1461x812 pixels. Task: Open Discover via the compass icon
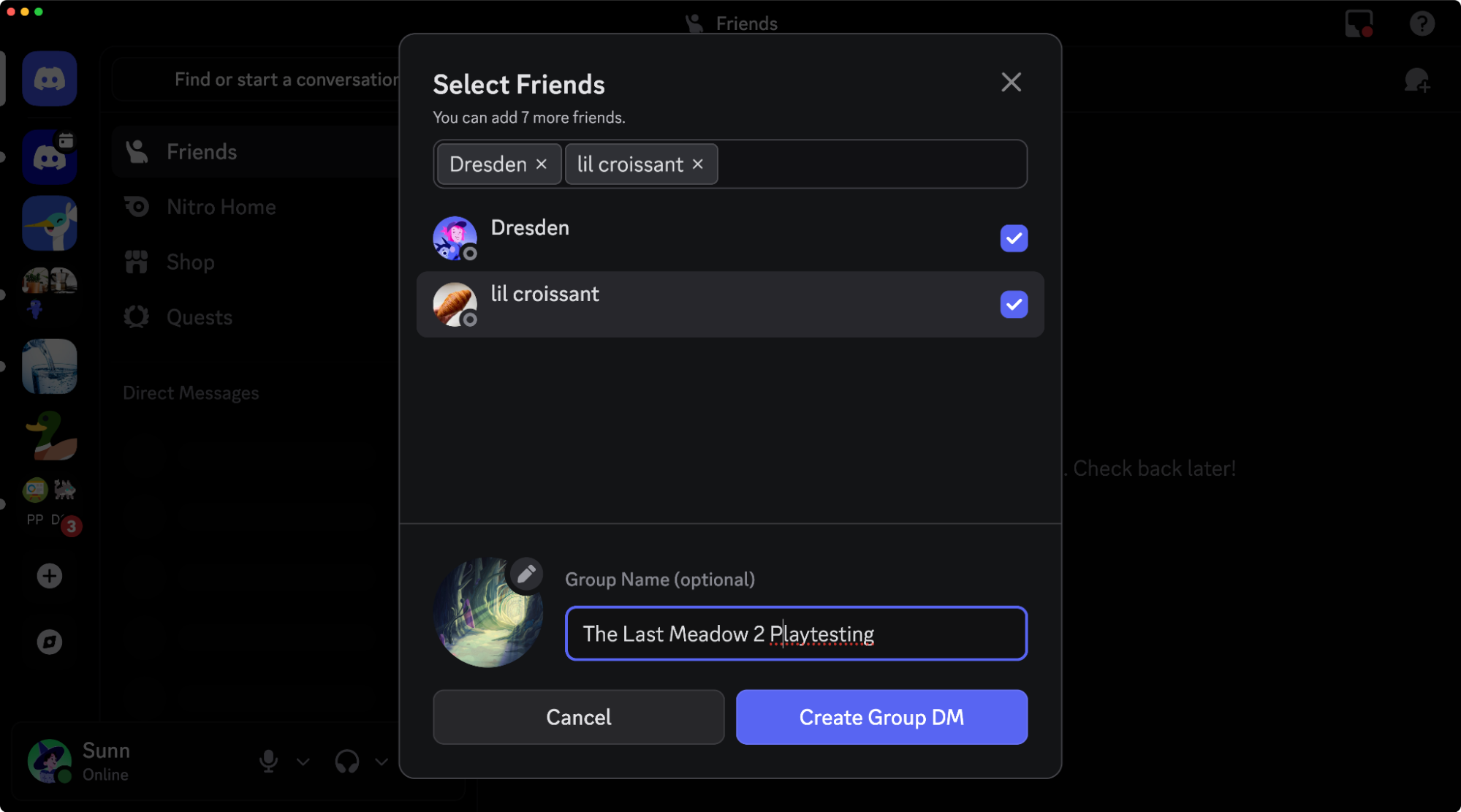[49, 642]
